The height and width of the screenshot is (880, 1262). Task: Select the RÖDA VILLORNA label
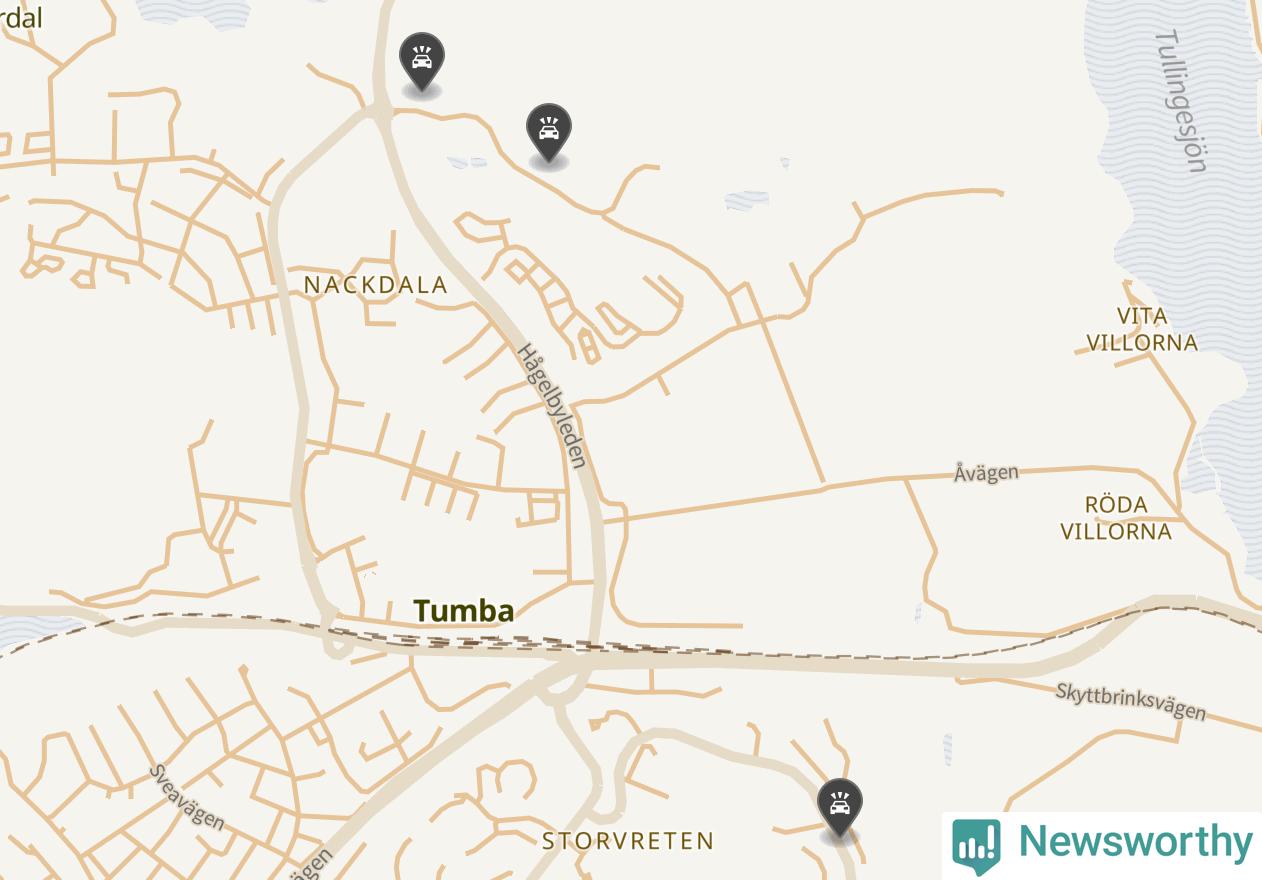click(1116, 517)
